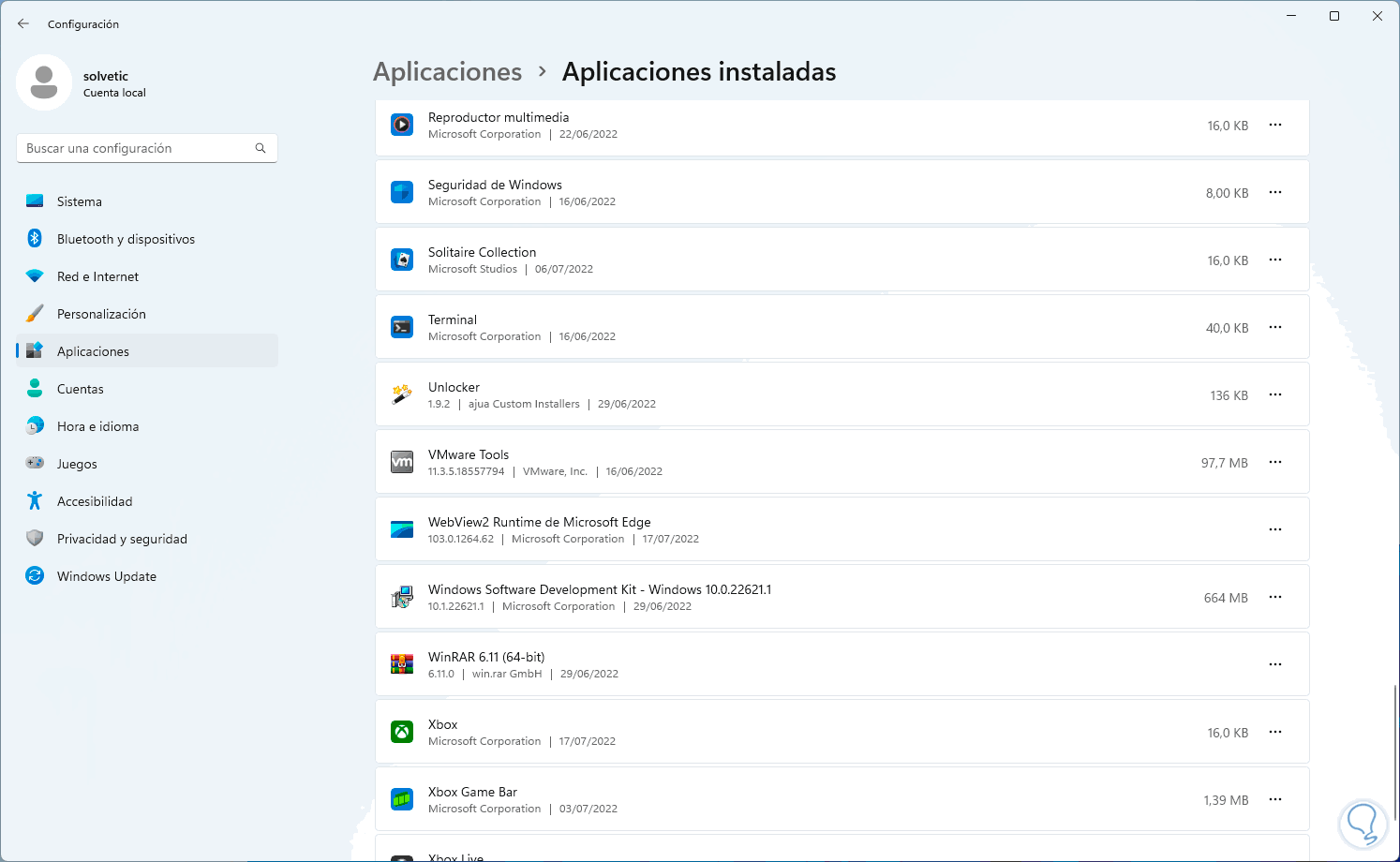Open the Sistema settings section
The height and width of the screenshot is (862, 1400).
(x=80, y=201)
